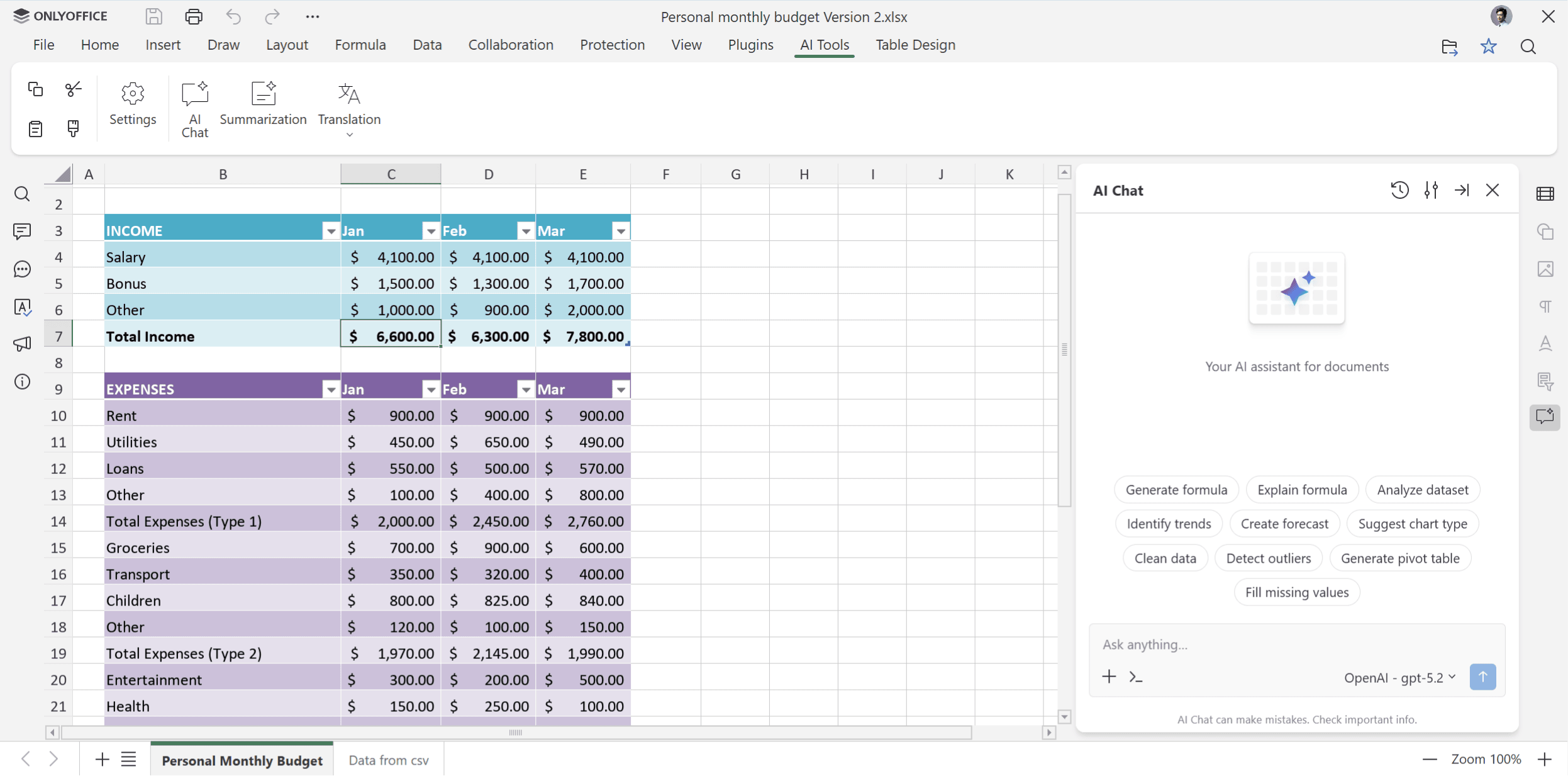Open the Jan filter in INCOME table
Image resolution: width=1568 pixels, height=776 pixels.
pyautogui.click(x=431, y=231)
